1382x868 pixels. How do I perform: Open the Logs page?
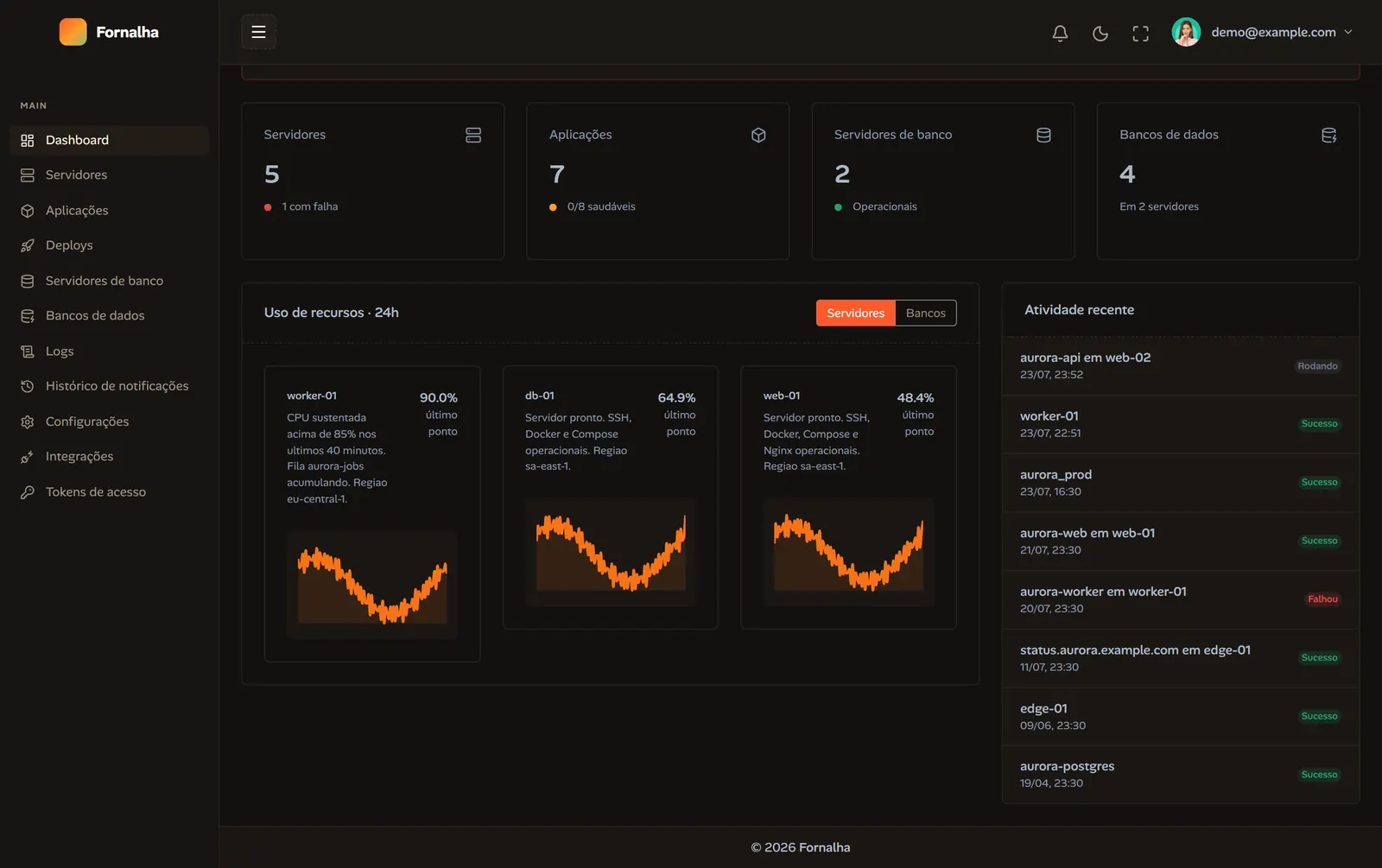(x=110, y=352)
